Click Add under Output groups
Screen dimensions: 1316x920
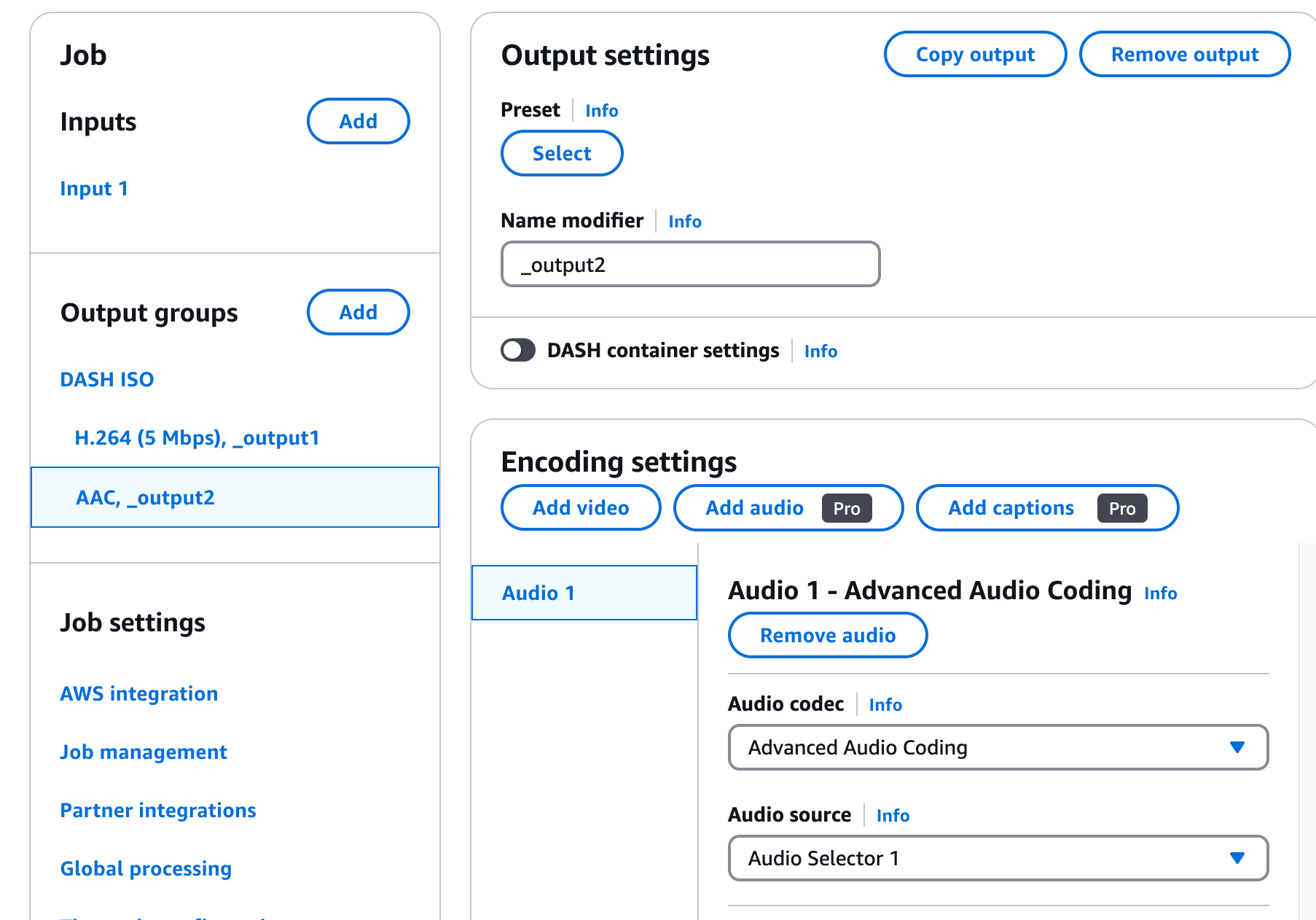tap(358, 312)
